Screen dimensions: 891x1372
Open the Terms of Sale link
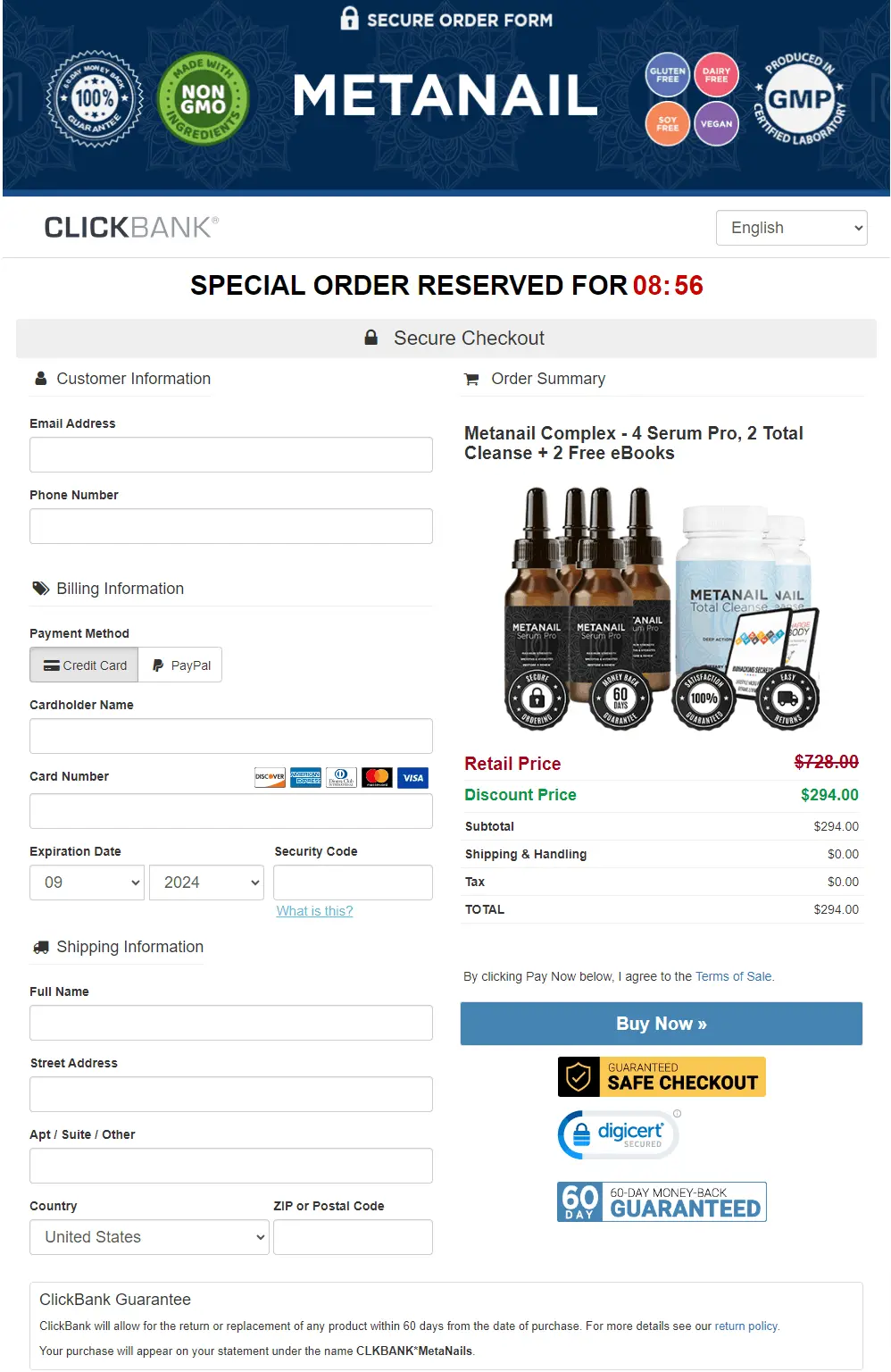(734, 976)
